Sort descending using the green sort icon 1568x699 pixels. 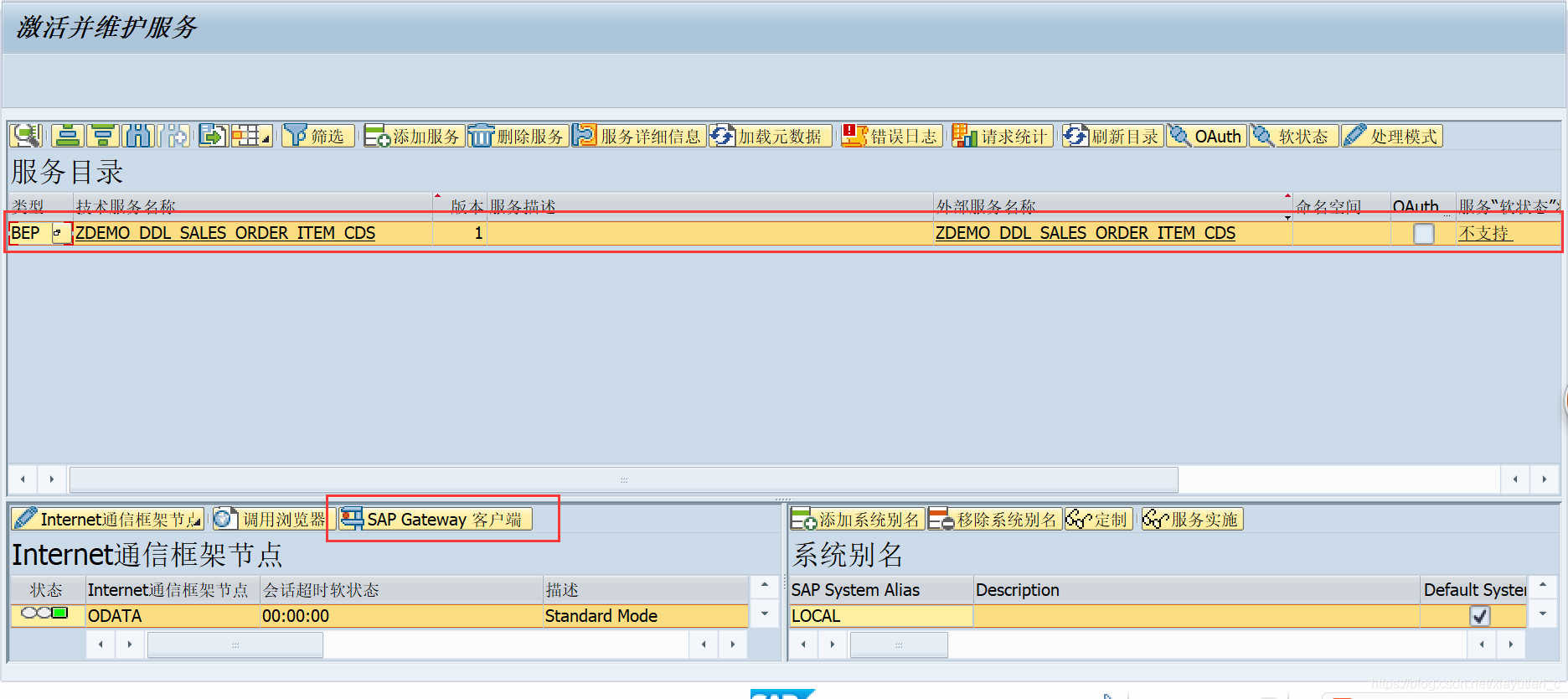103,135
